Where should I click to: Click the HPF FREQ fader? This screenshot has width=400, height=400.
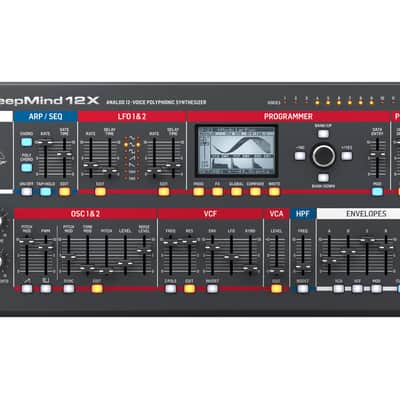click(303, 268)
